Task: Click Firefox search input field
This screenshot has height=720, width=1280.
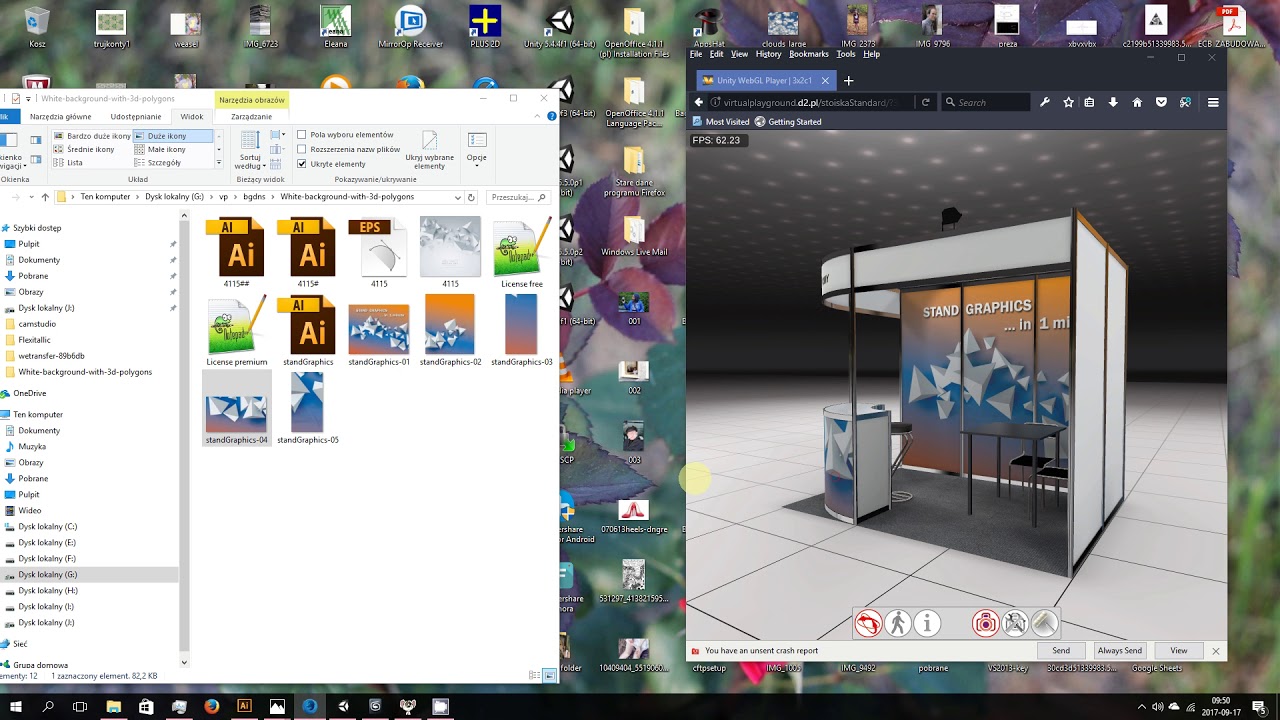Action: 985,102
